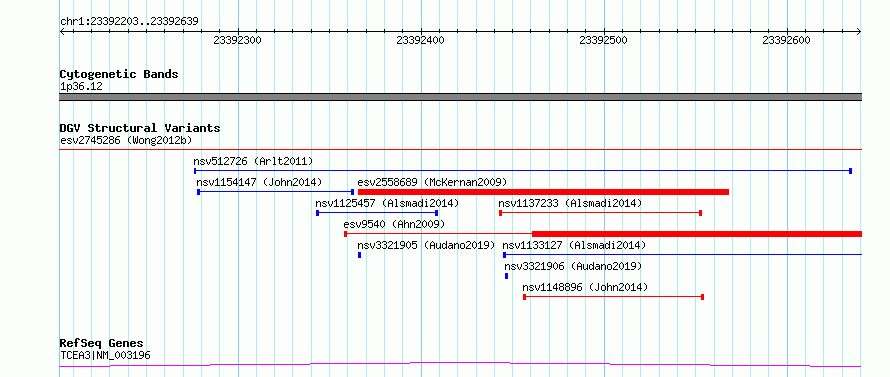Click the DGV Structural Variants track title
This screenshot has width=890, height=377.
(140, 128)
